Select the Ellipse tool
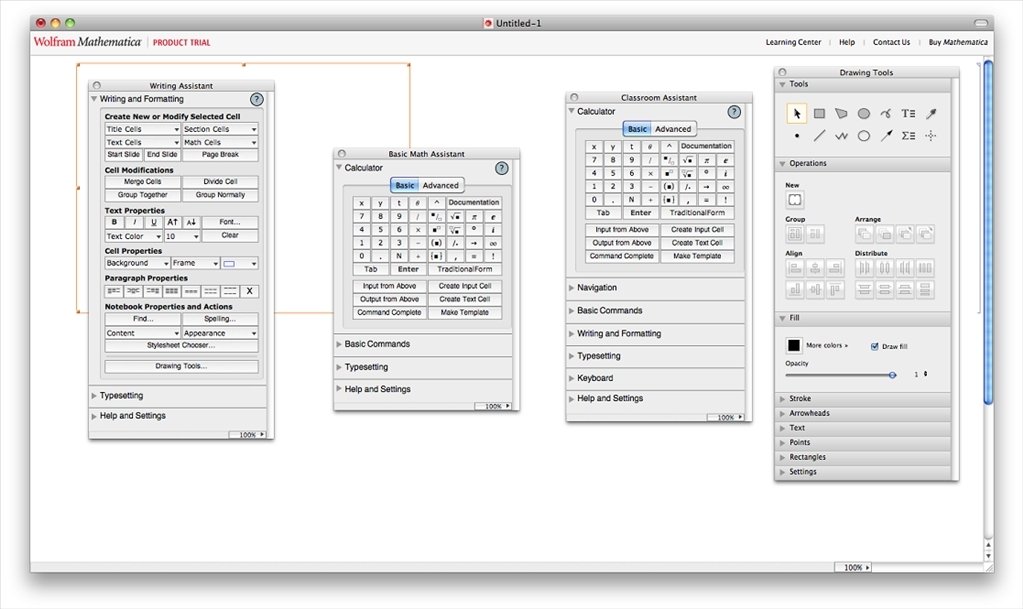 [x=864, y=112]
